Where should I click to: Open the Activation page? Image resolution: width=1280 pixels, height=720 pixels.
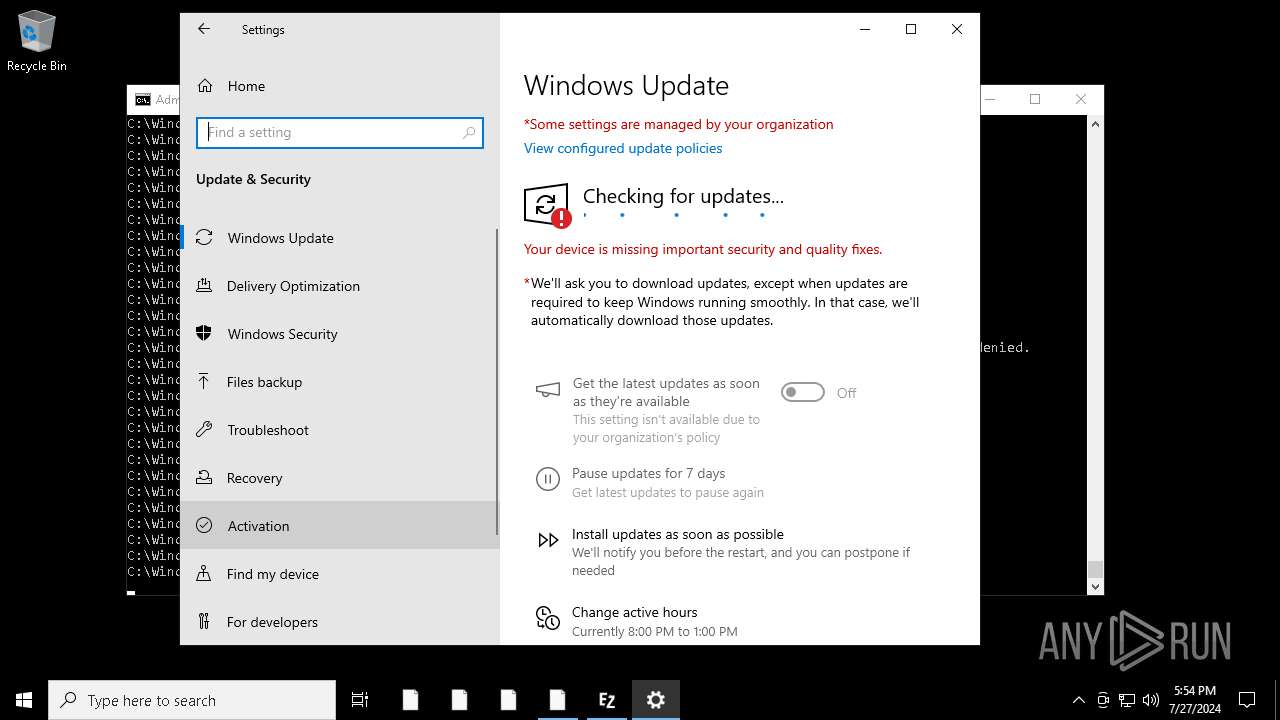coord(340,526)
